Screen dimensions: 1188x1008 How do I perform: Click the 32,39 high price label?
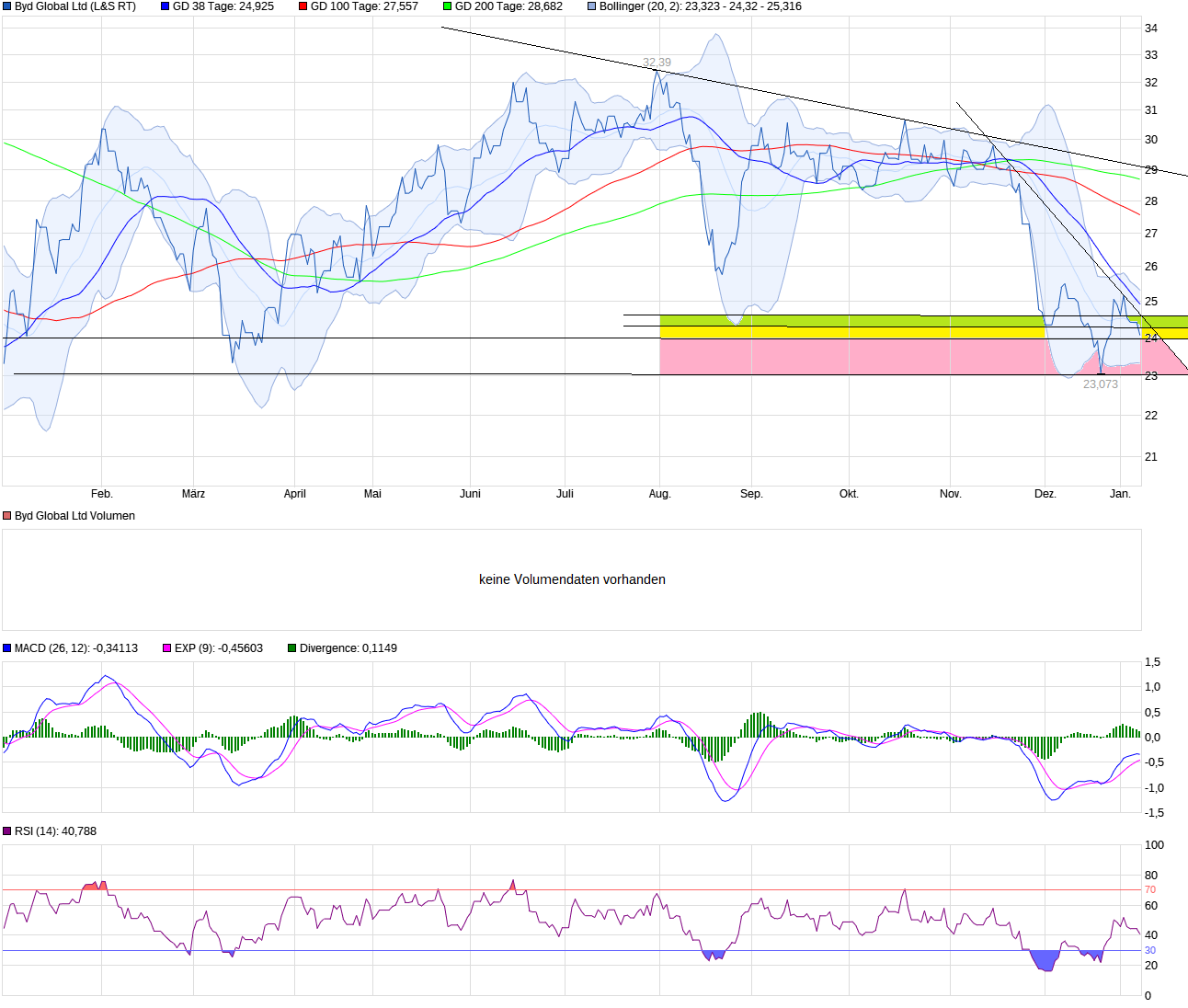(x=657, y=63)
